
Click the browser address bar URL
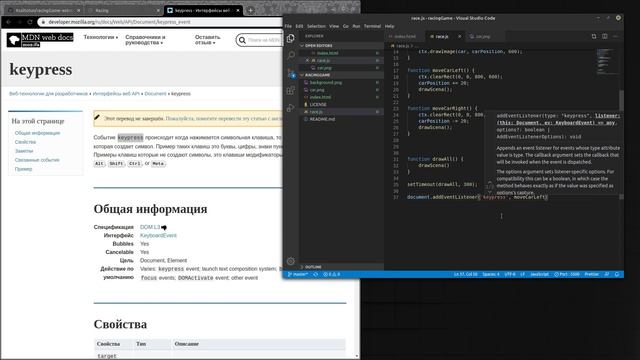tap(119, 22)
